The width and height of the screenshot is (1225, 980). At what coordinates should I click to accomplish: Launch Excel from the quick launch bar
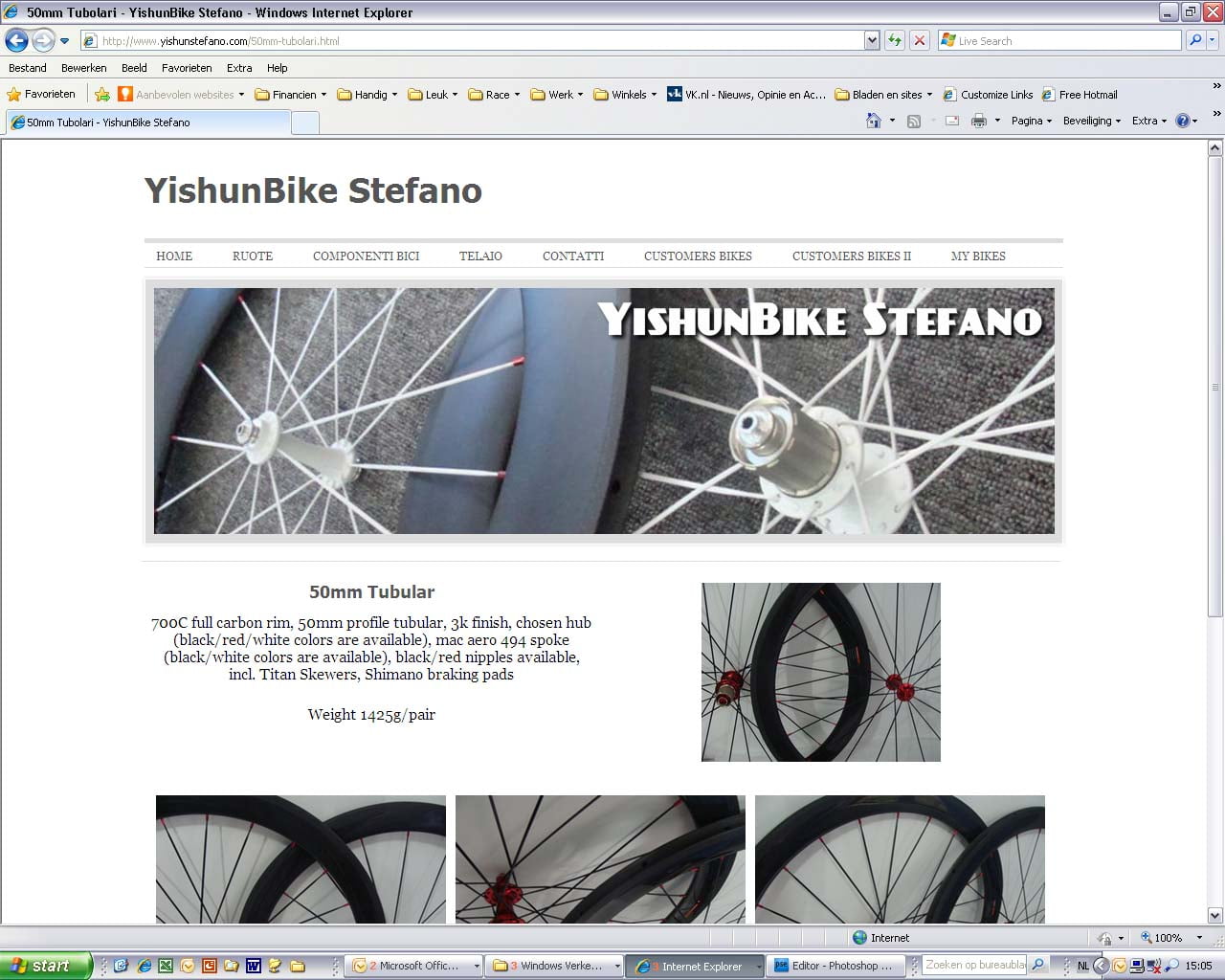click(165, 966)
